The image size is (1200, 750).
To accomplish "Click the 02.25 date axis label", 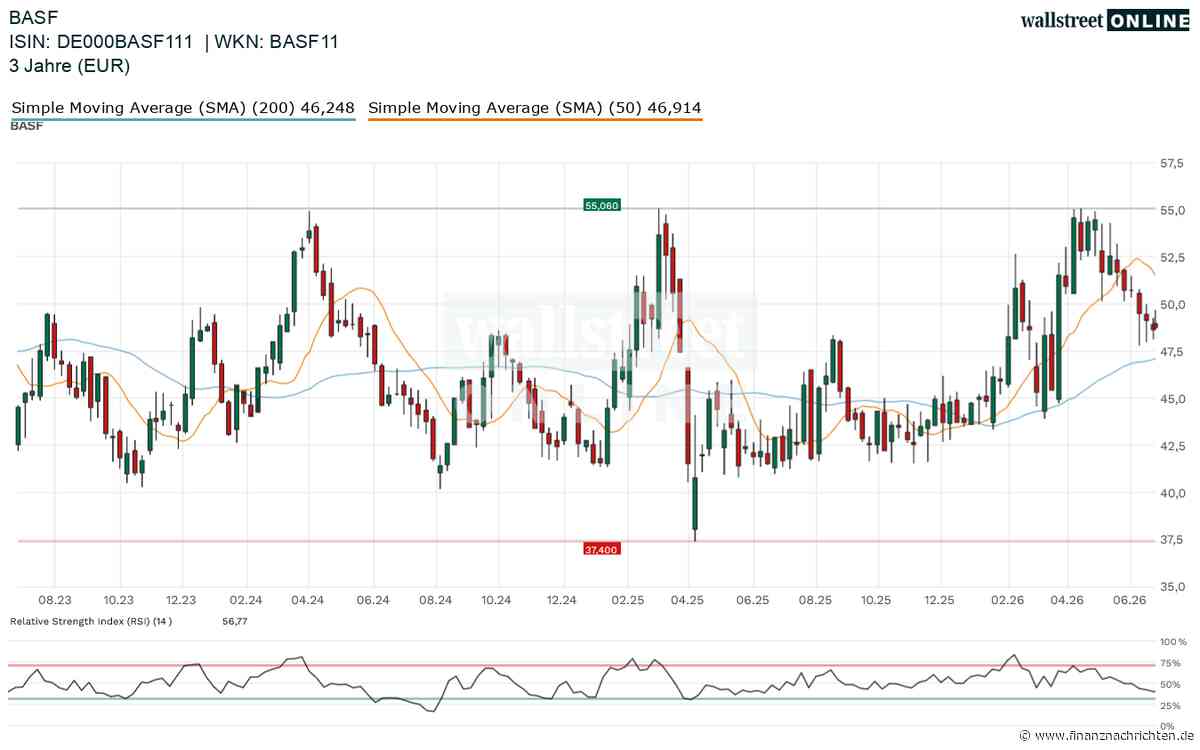I will [x=626, y=600].
